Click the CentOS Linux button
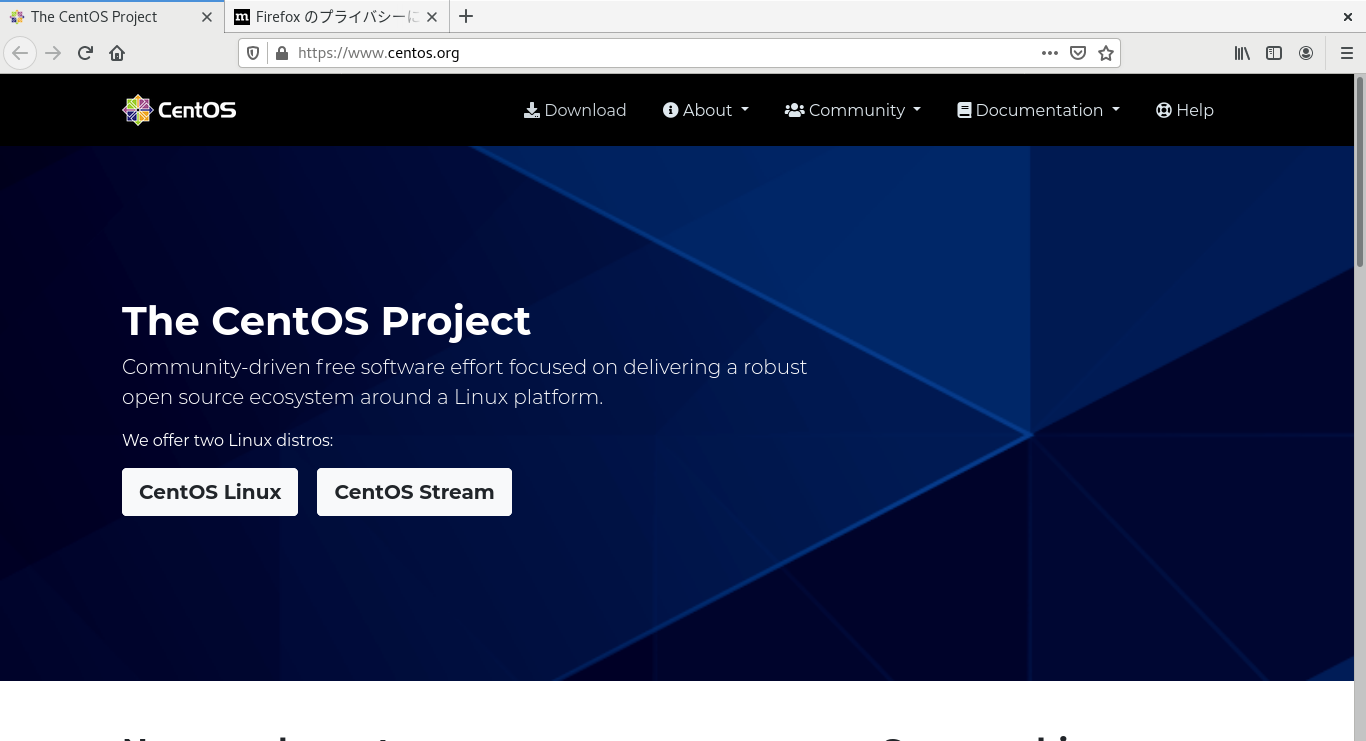 [x=210, y=492]
